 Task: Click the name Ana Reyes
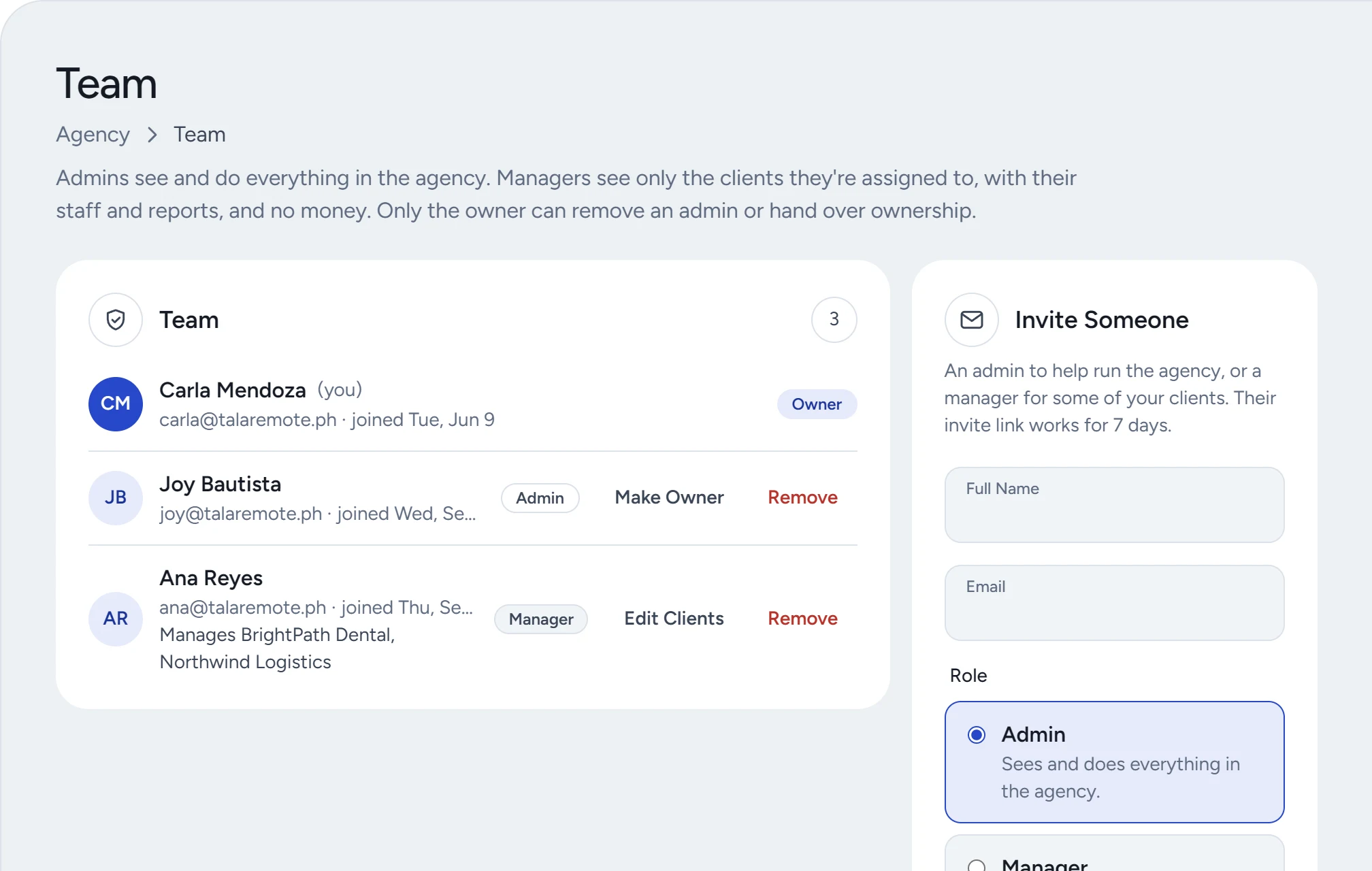click(211, 578)
